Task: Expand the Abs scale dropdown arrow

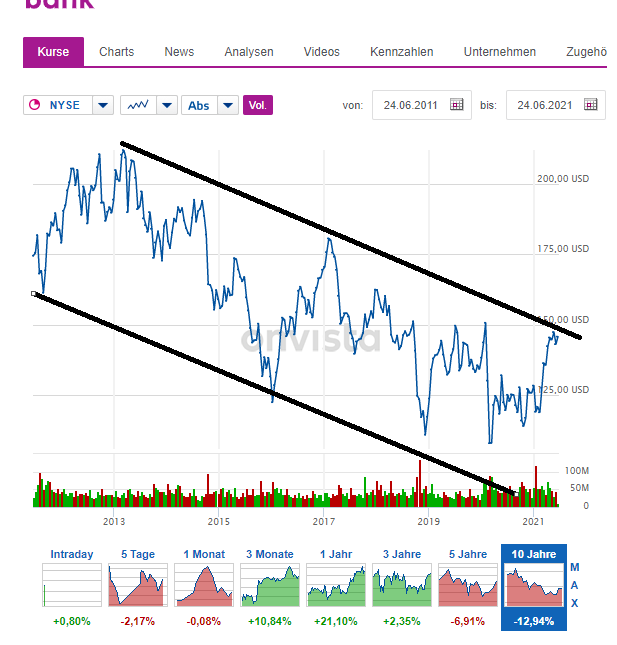Action: pyautogui.click(x=228, y=105)
